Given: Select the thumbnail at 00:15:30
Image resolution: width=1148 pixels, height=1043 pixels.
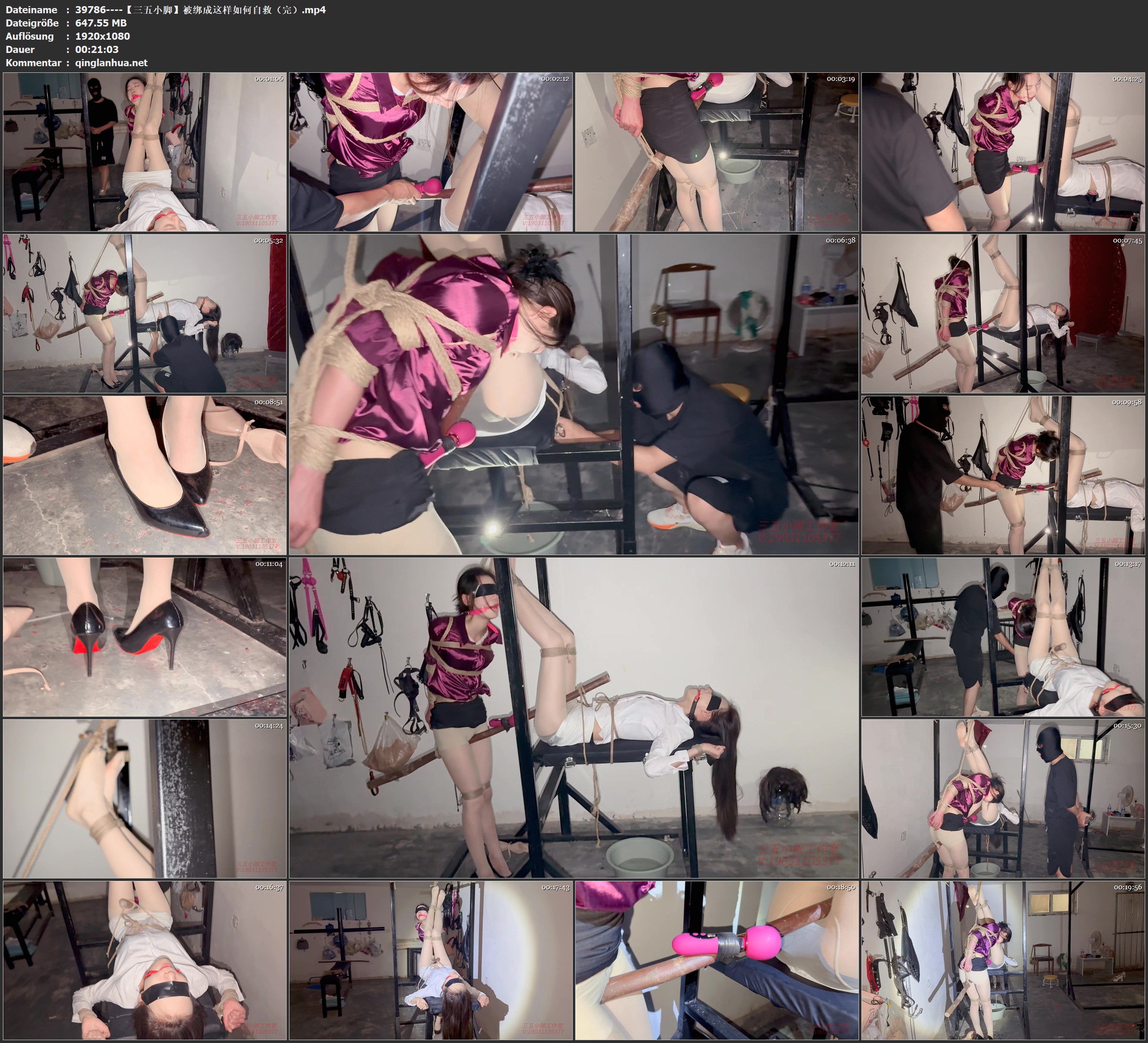Looking at the screenshot, I should point(1003,798).
